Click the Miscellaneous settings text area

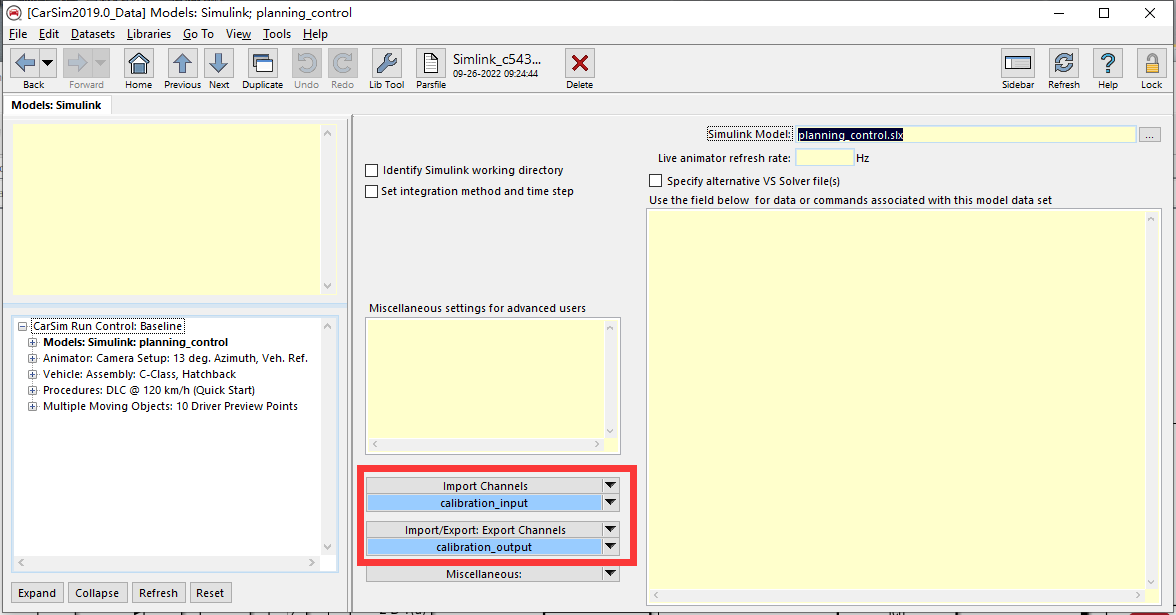[x=485, y=379]
